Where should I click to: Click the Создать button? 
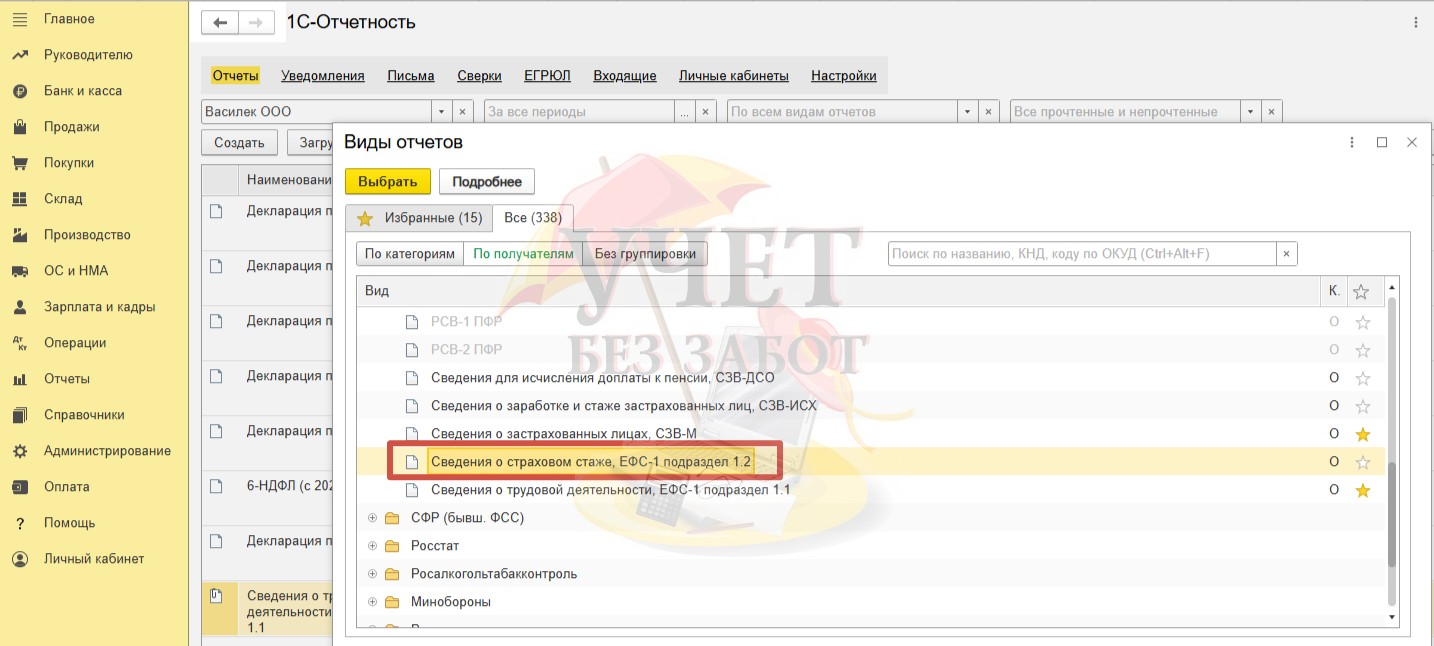[x=240, y=142]
